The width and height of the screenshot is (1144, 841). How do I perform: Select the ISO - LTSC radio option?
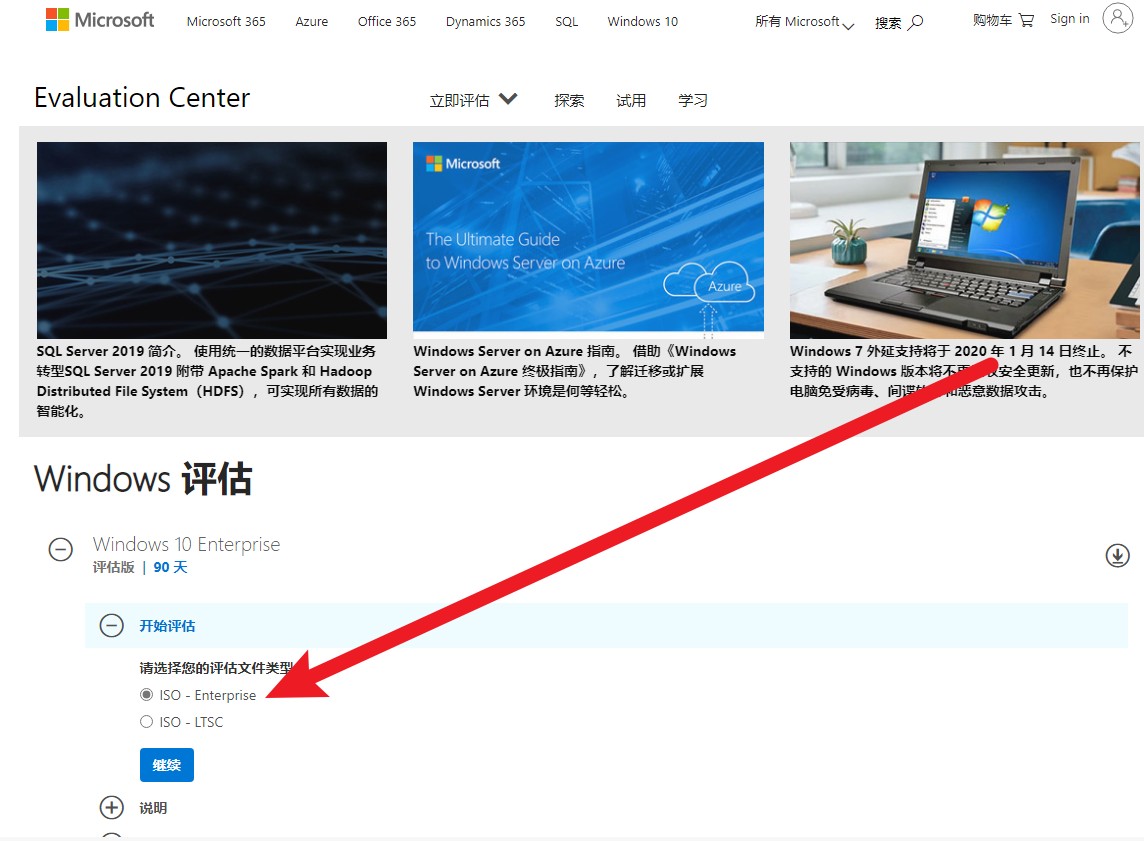tap(147, 721)
